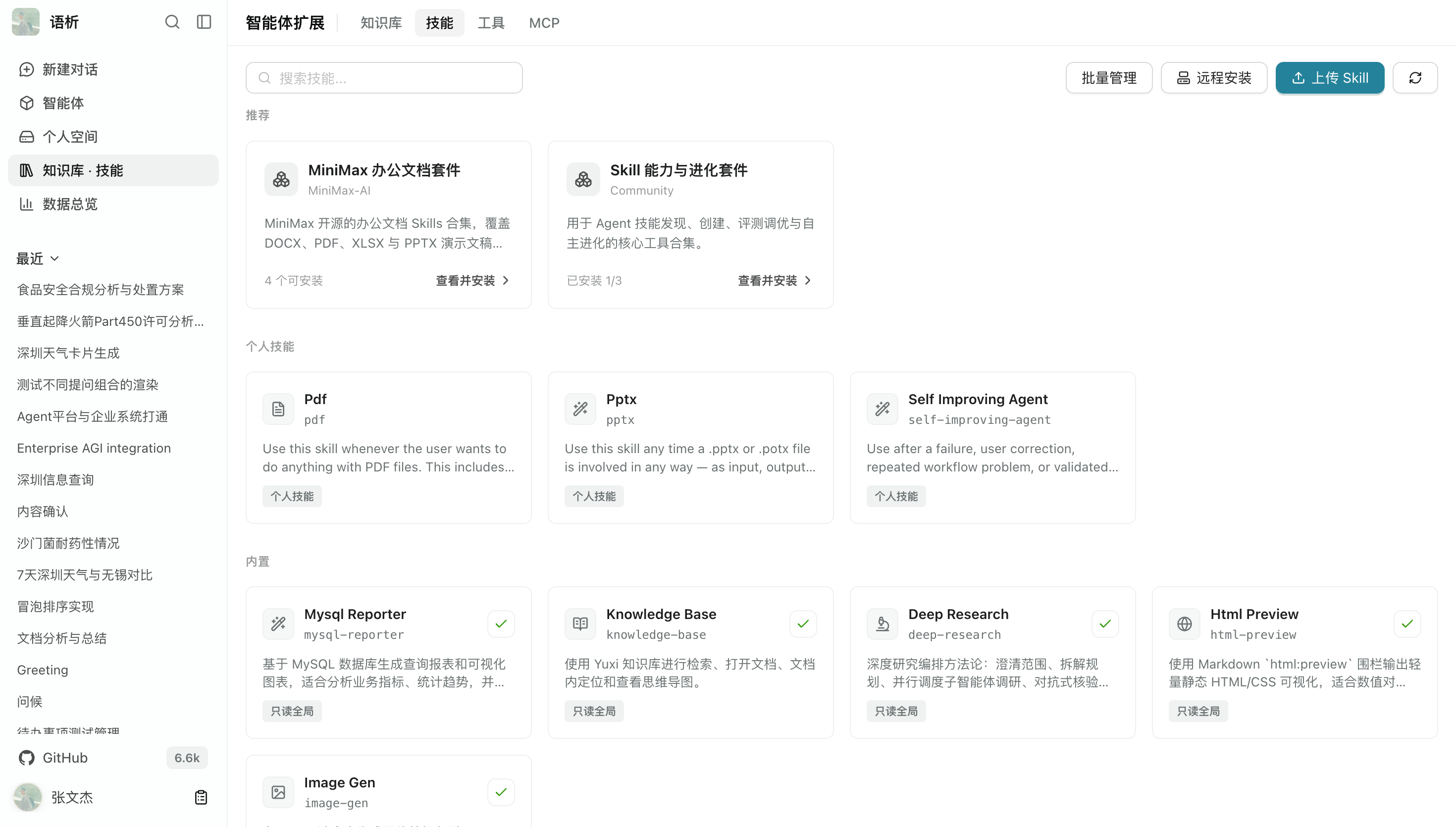Click the 远程安装 button

click(x=1214, y=78)
